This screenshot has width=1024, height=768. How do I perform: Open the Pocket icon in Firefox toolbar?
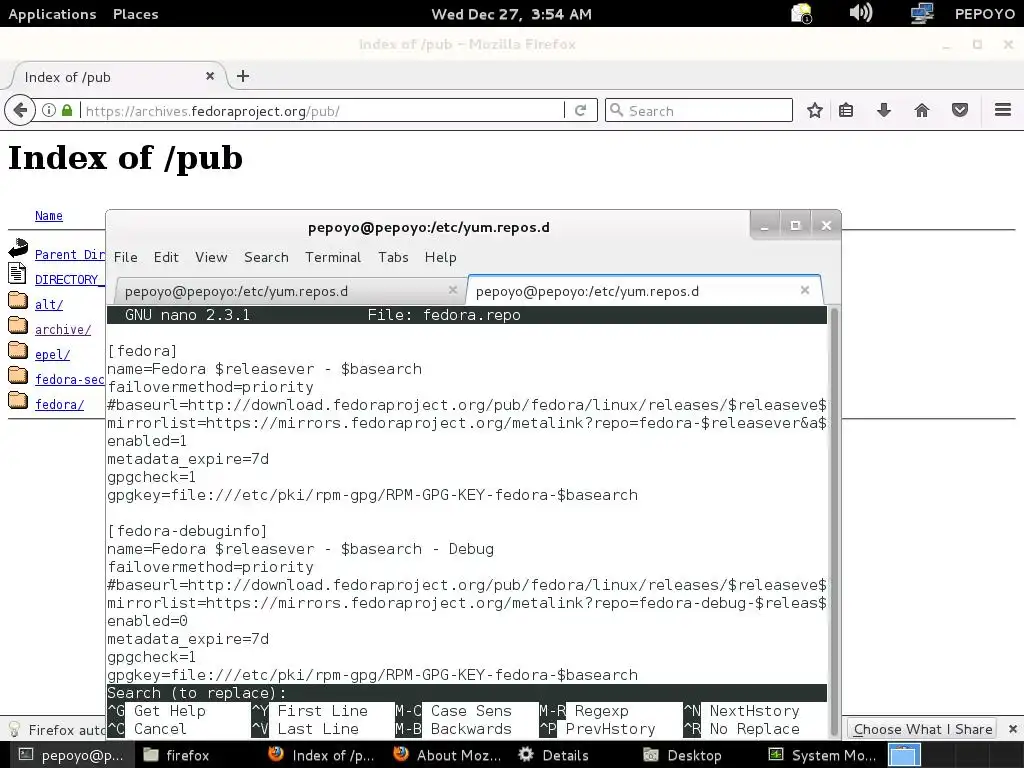point(959,110)
